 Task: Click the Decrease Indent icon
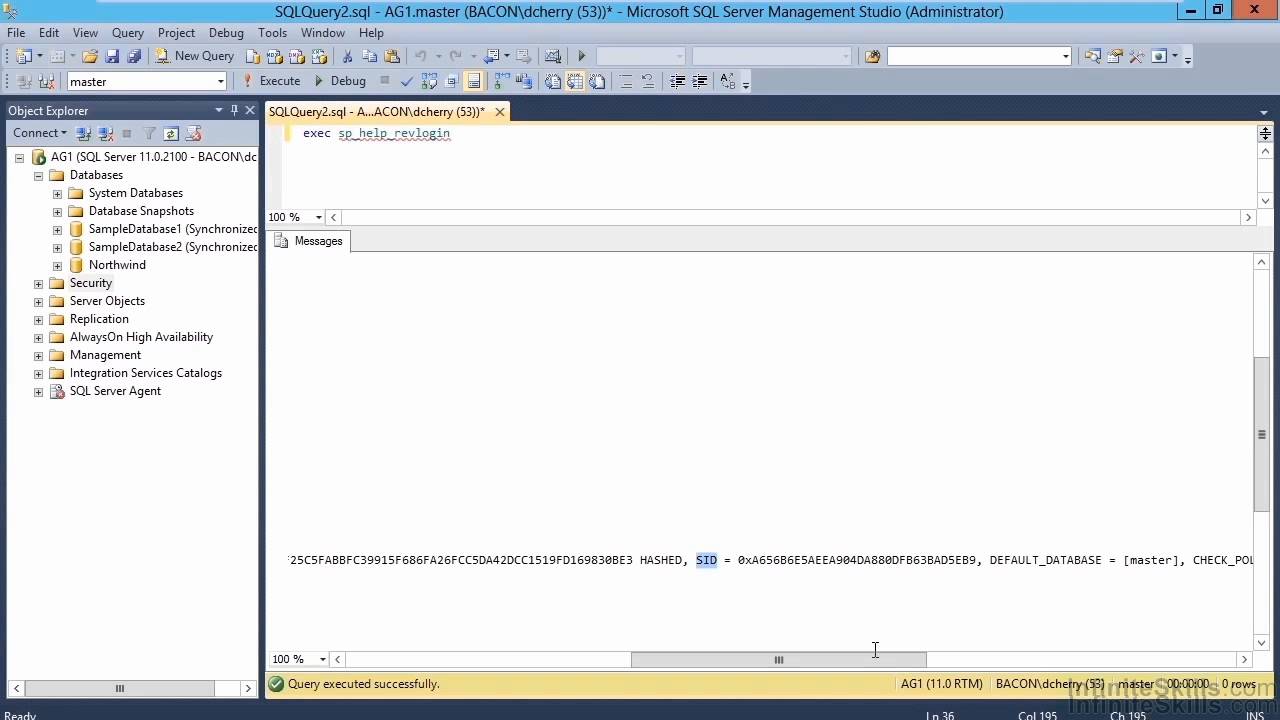pos(677,81)
